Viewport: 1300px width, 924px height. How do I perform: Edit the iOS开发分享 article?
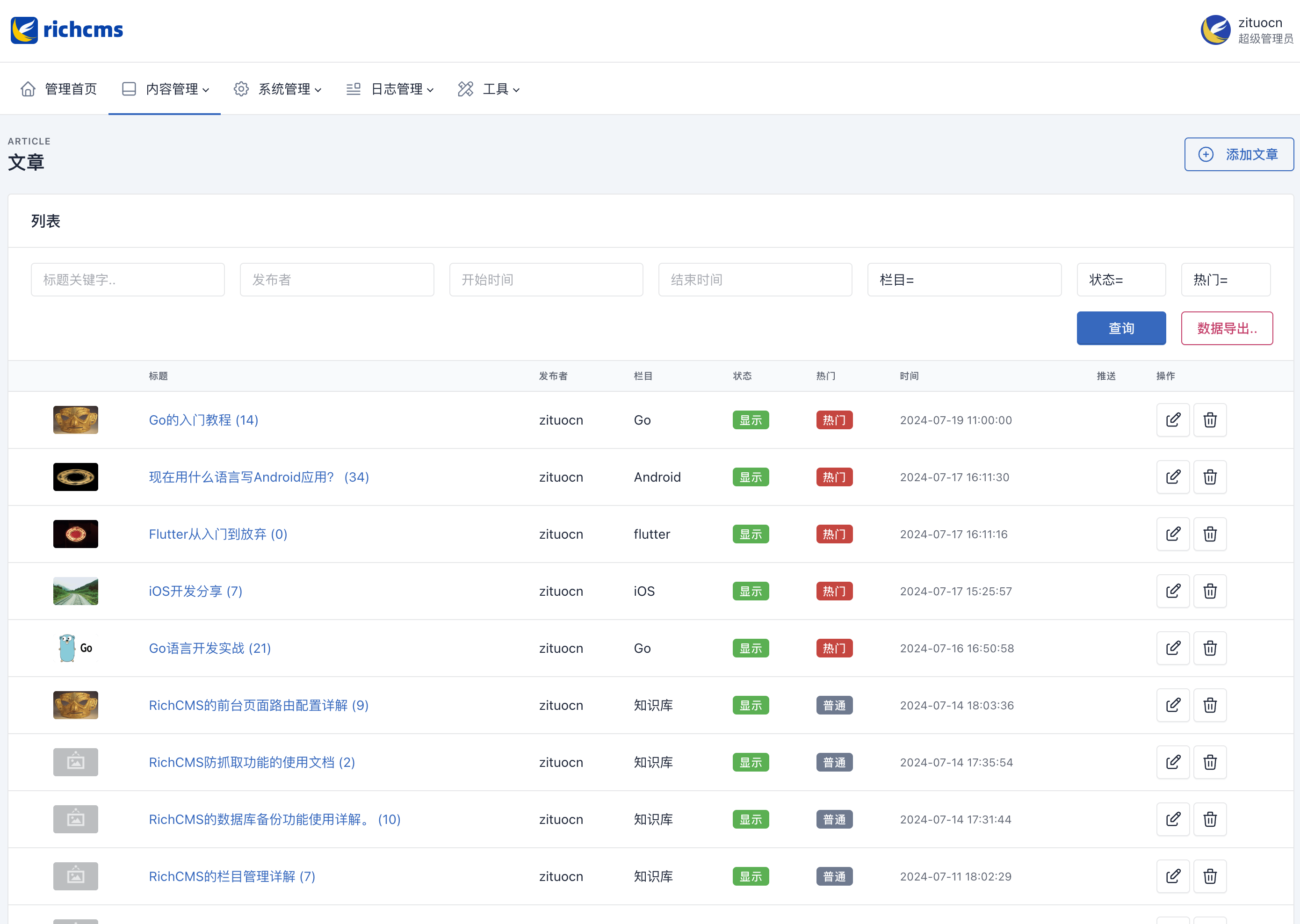[x=1172, y=591]
